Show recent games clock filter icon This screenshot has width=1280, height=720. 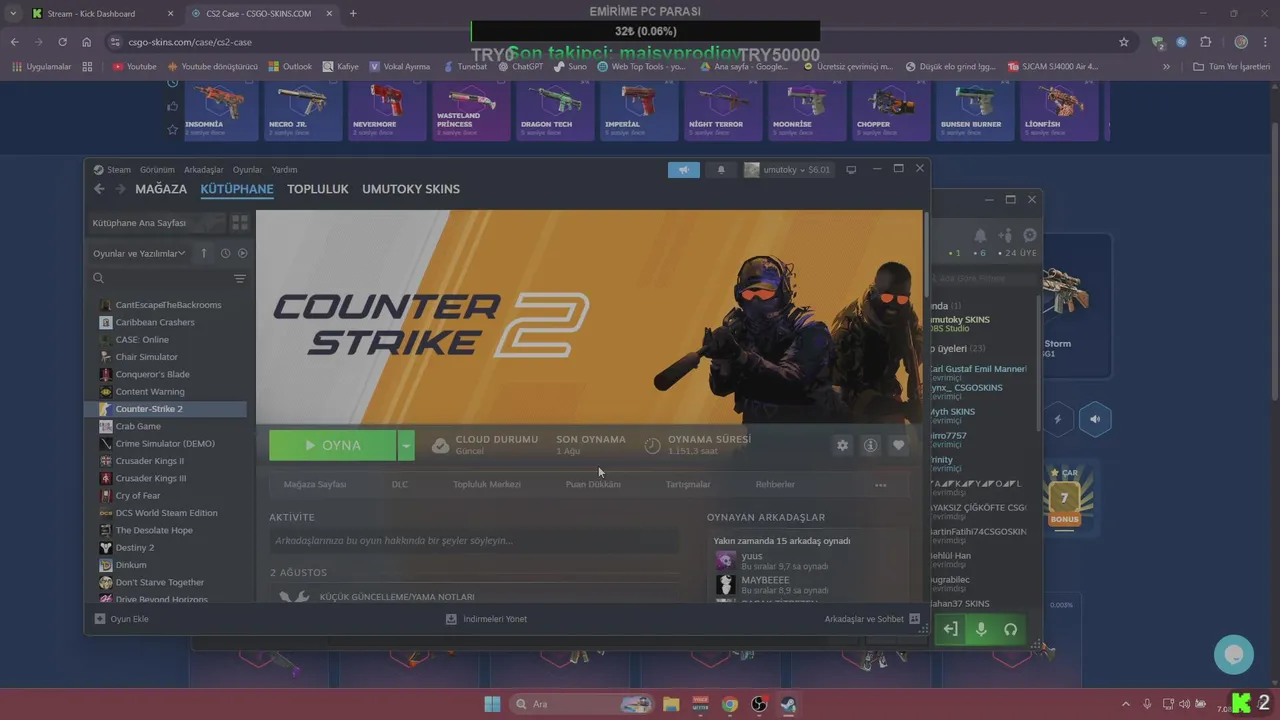pos(225,253)
